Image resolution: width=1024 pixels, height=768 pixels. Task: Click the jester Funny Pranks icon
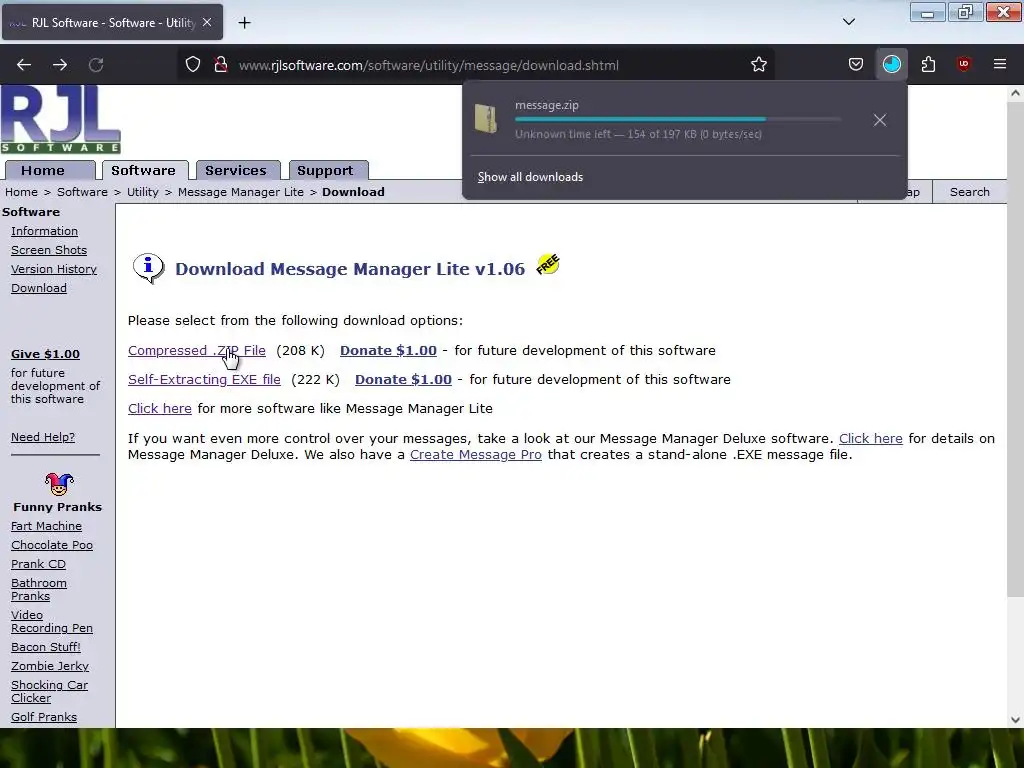(x=59, y=484)
